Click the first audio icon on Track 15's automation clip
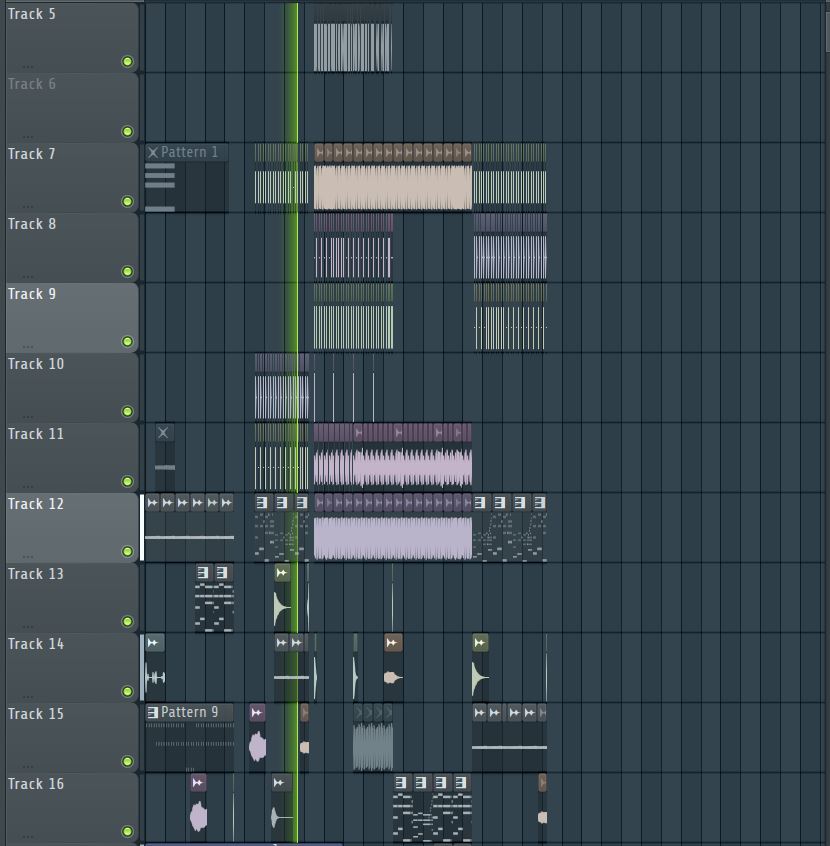 [479, 713]
